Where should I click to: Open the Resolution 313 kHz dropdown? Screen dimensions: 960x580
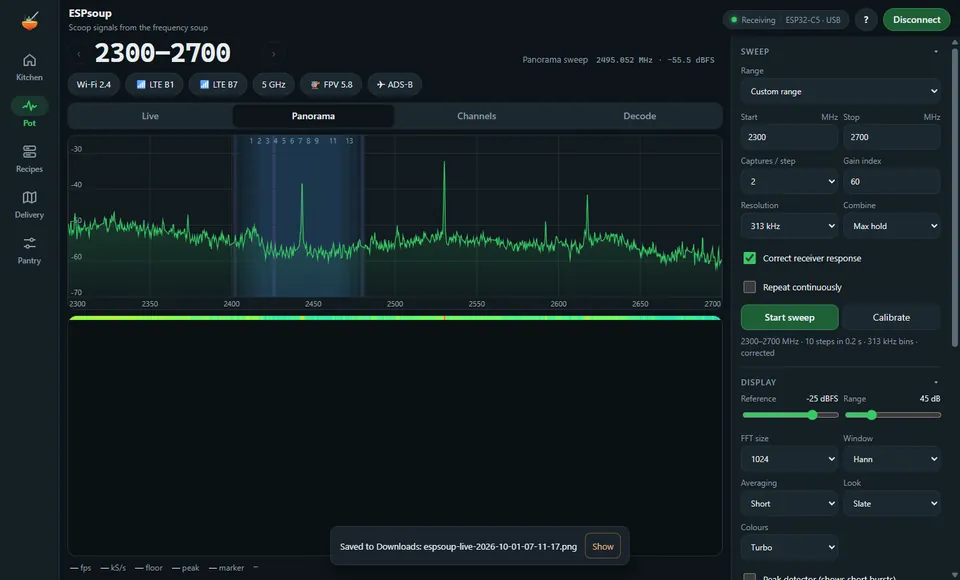click(x=789, y=226)
